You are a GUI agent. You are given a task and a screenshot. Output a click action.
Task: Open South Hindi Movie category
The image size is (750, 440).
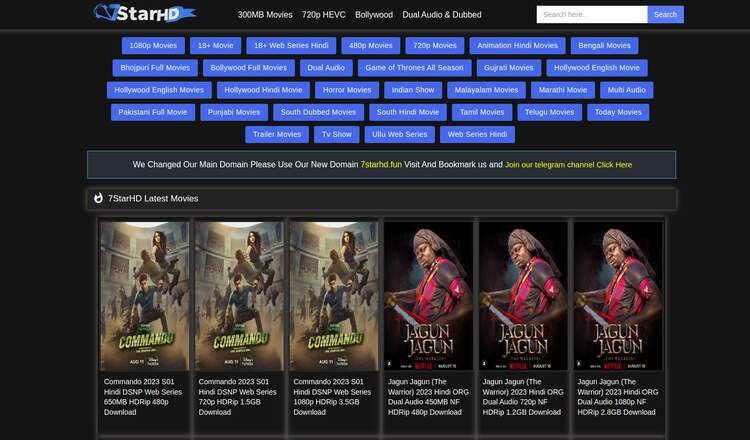408,112
